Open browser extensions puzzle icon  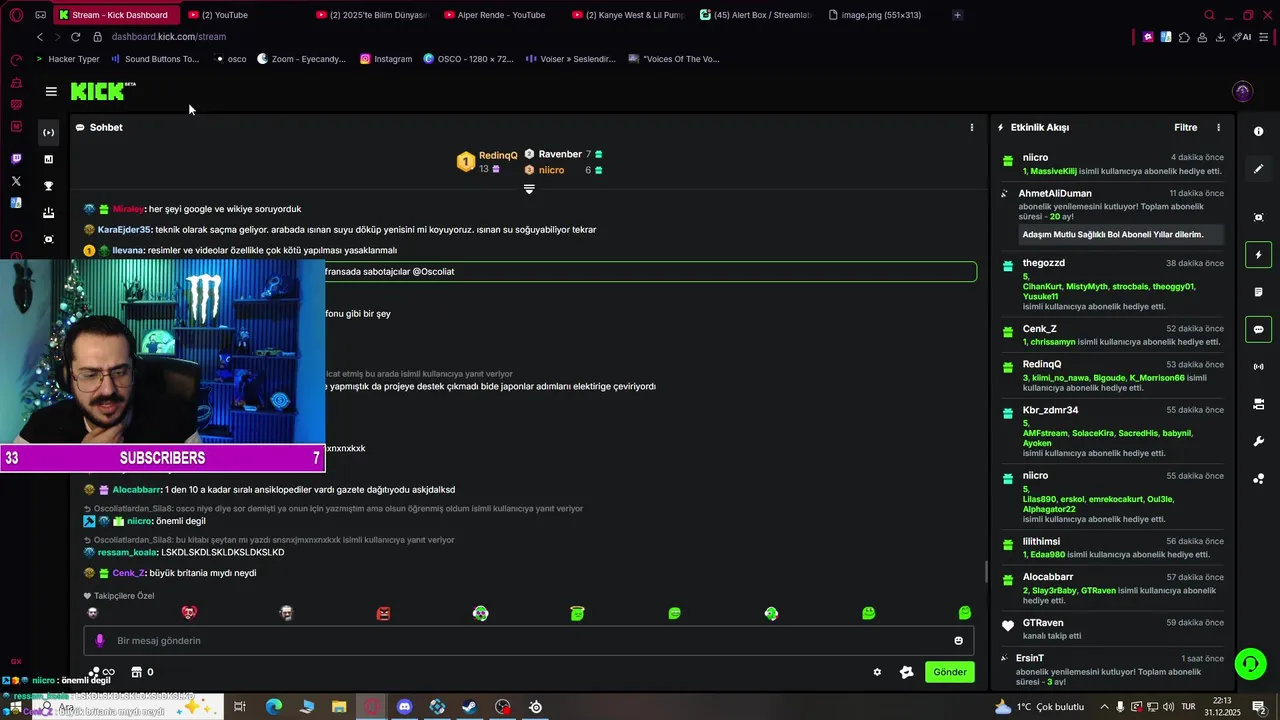[x=1184, y=37]
